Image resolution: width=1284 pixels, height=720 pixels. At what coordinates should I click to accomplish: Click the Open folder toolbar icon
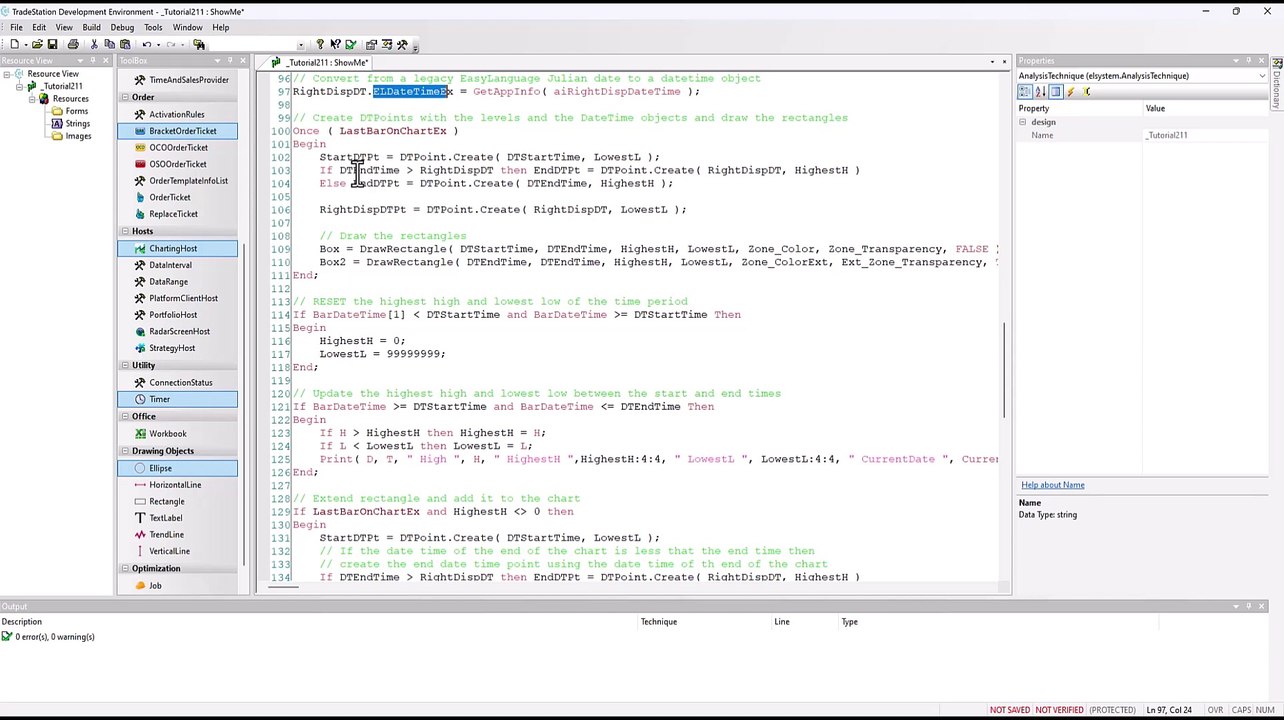tap(36, 44)
